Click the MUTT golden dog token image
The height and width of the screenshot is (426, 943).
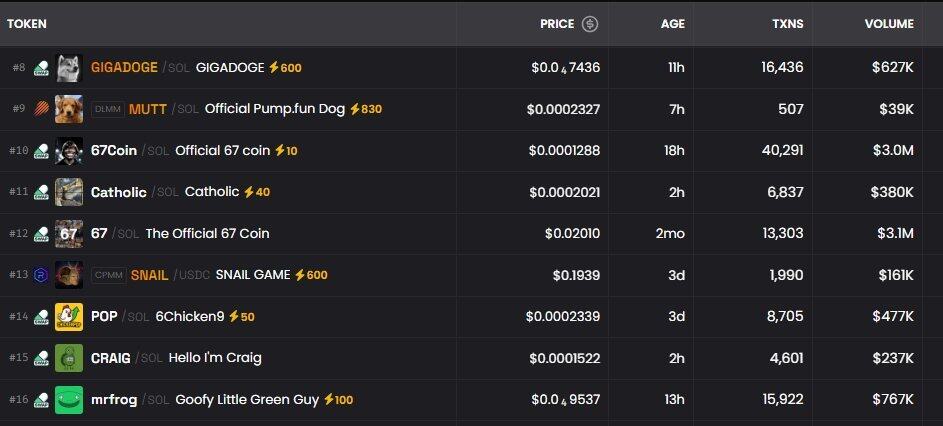point(69,109)
